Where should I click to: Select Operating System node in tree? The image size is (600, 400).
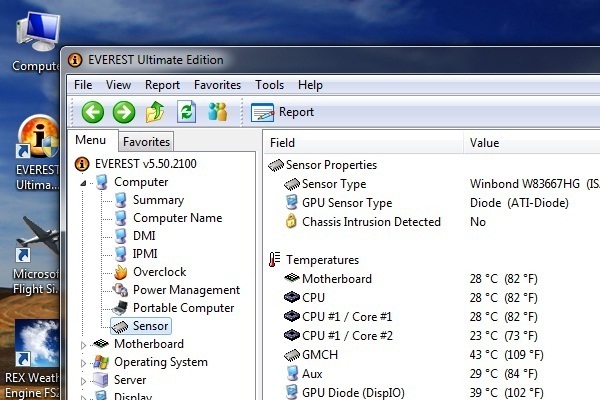pyautogui.click(x=151, y=362)
